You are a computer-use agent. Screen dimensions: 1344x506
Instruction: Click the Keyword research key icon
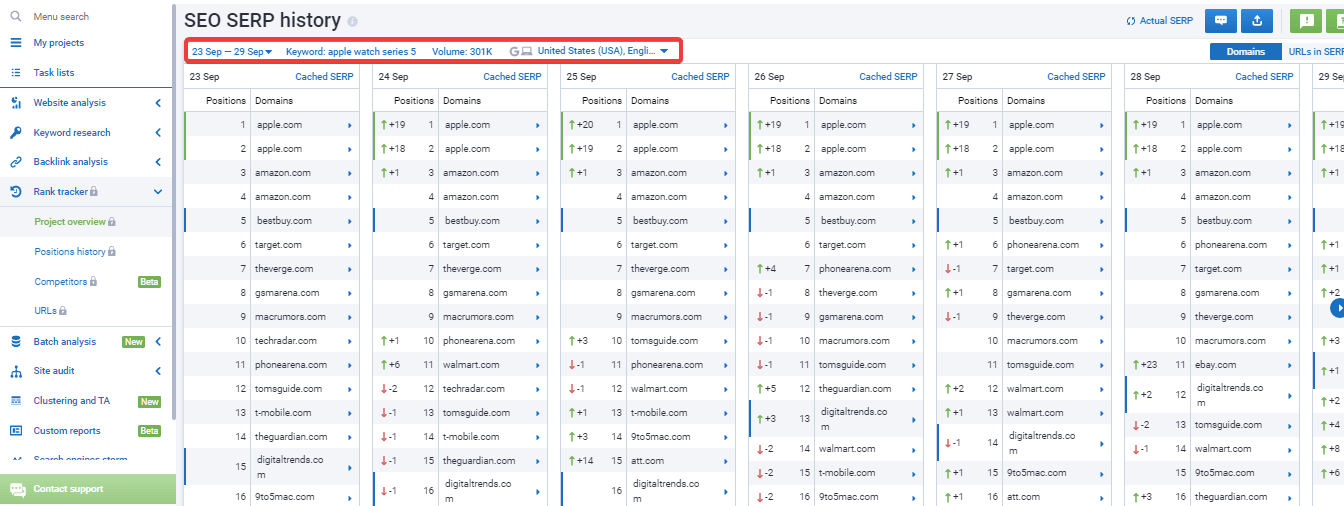(15, 132)
